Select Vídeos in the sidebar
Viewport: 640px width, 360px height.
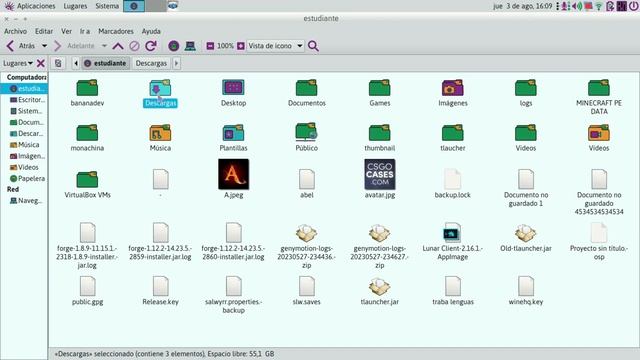24,167
